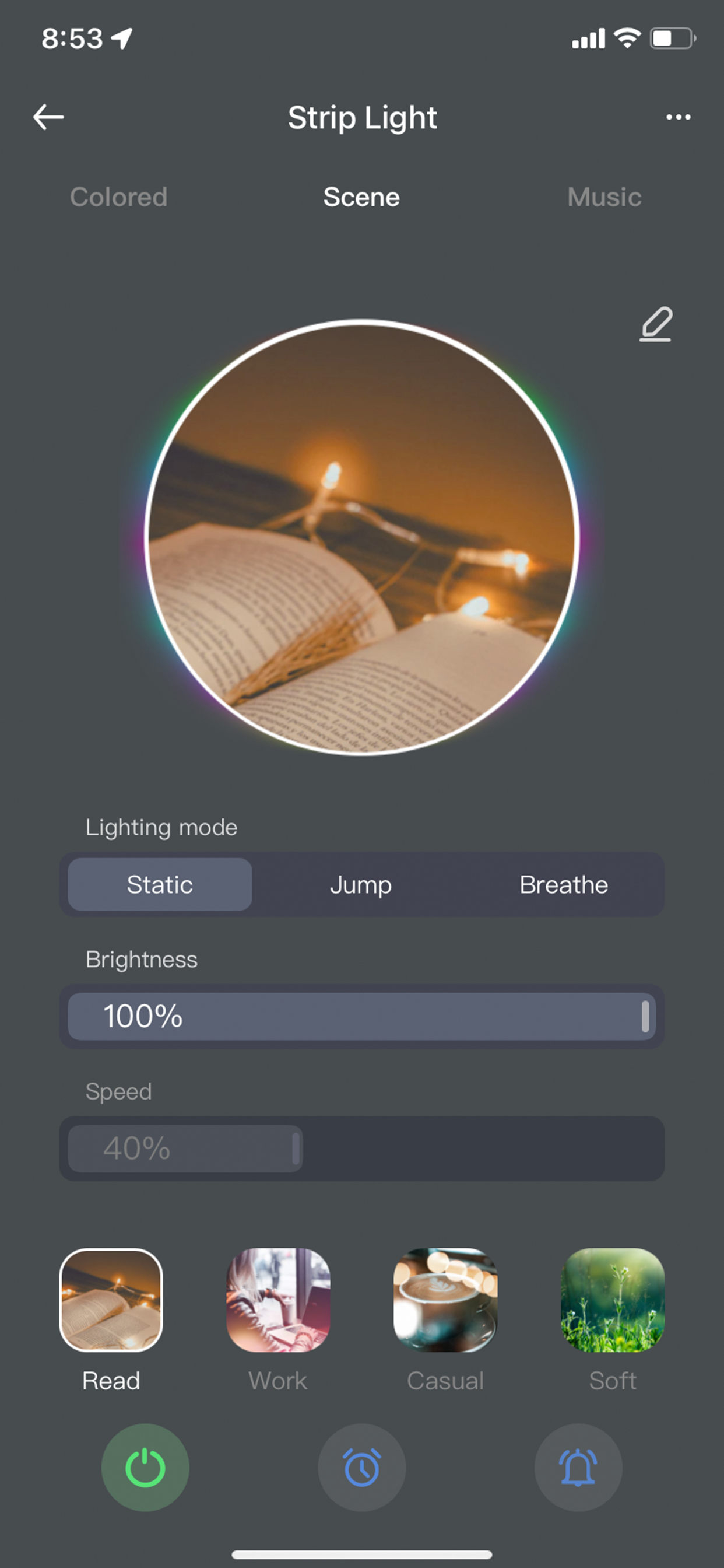The height and width of the screenshot is (1568, 724).
Task: Tap the blue bell icon
Action: [578, 1468]
